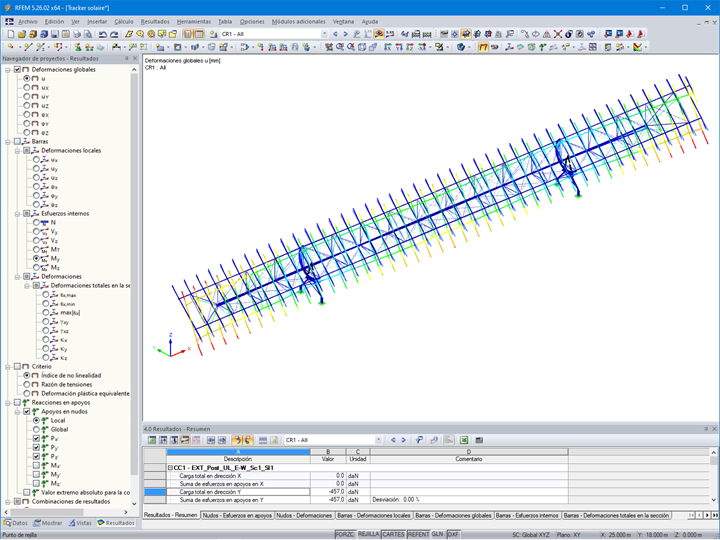The image size is (720, 540).
Task: Click the 'Suma de esfuerzos en apoyos en X' cell
Action: click(x=238, y=484)
